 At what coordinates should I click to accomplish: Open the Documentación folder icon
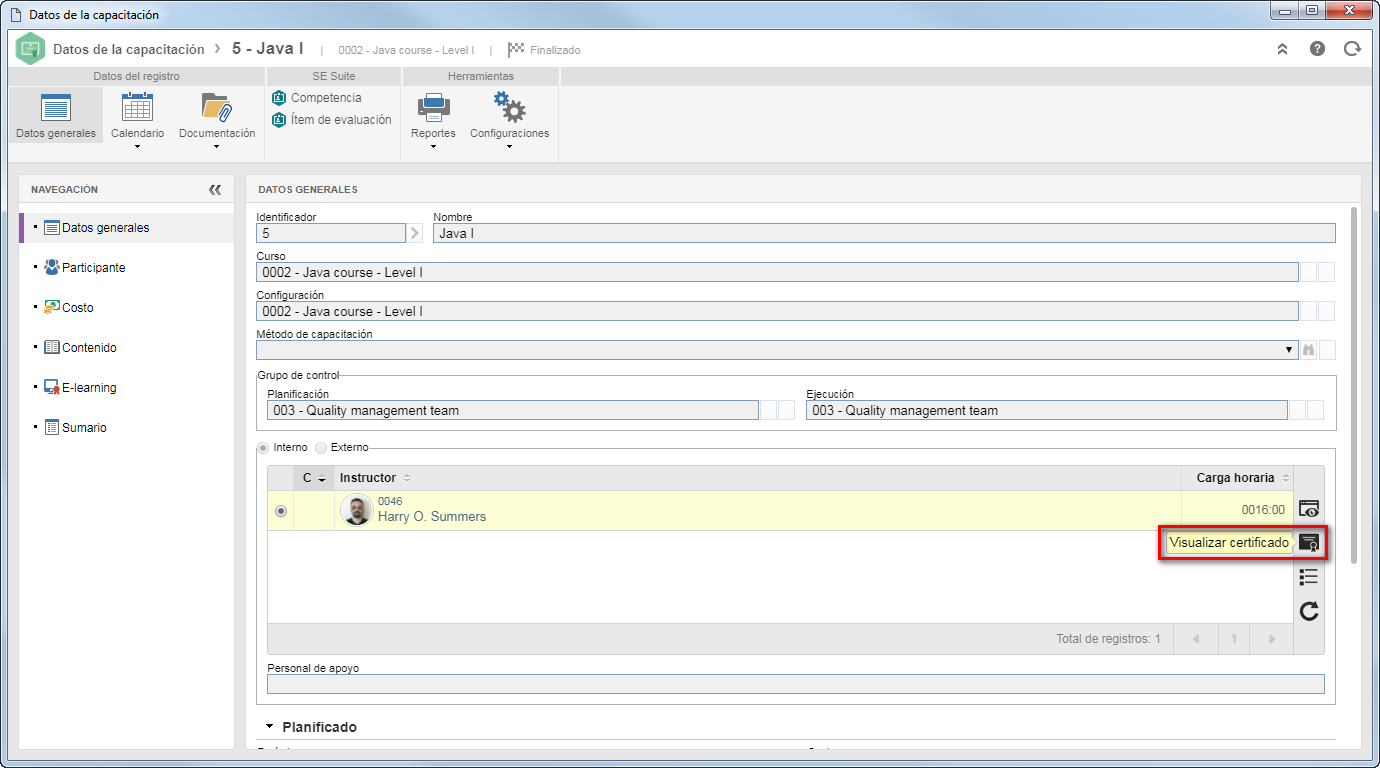tap(216, 107)
